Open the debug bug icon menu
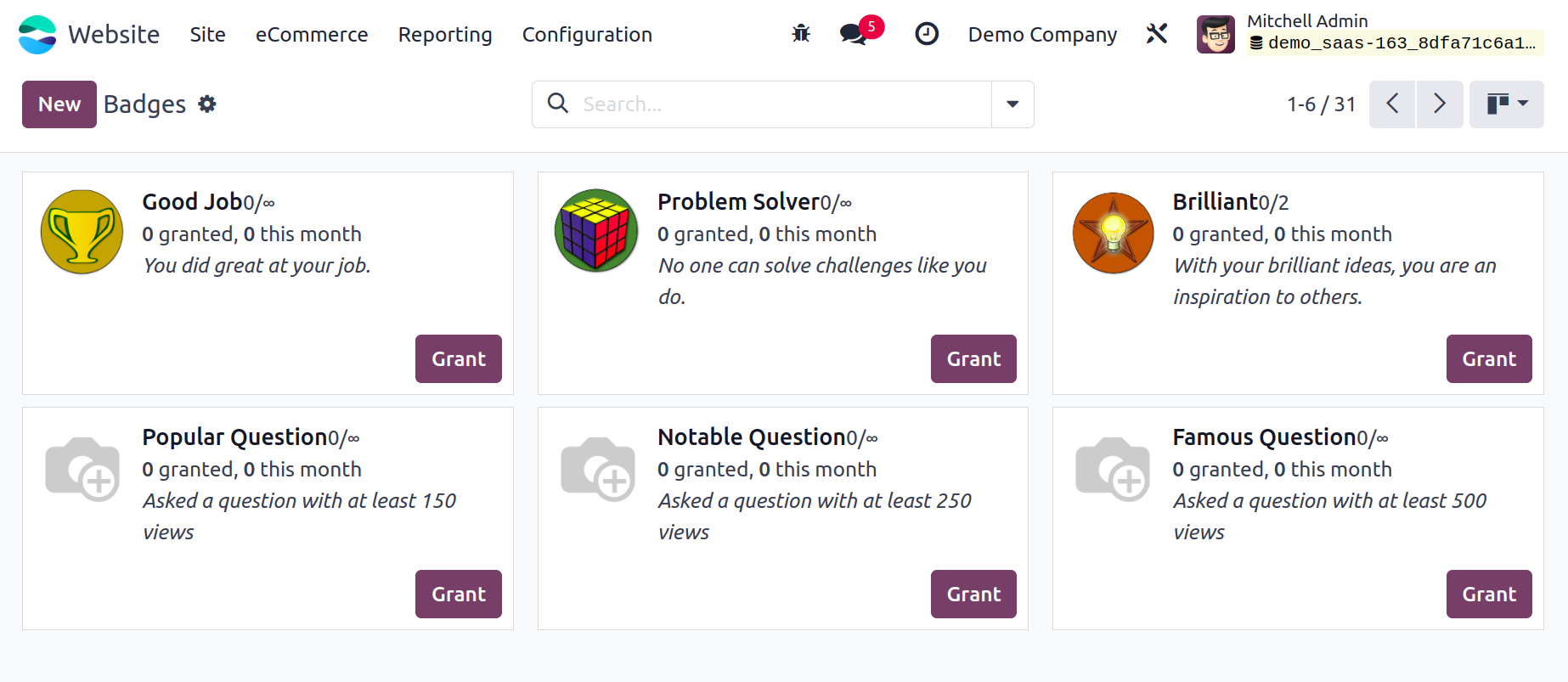 801,34
